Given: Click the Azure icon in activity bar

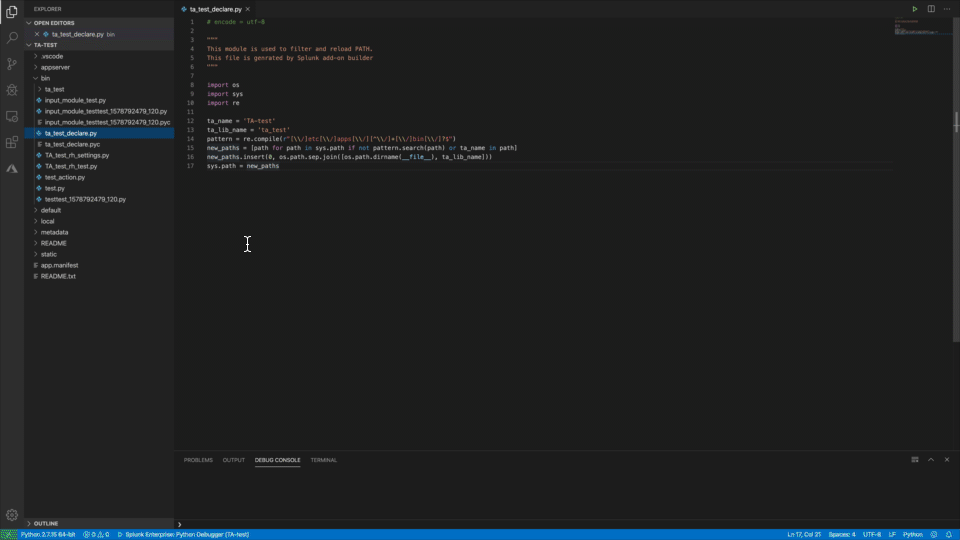Looking at the screenshot, I should tap(12, 168).
